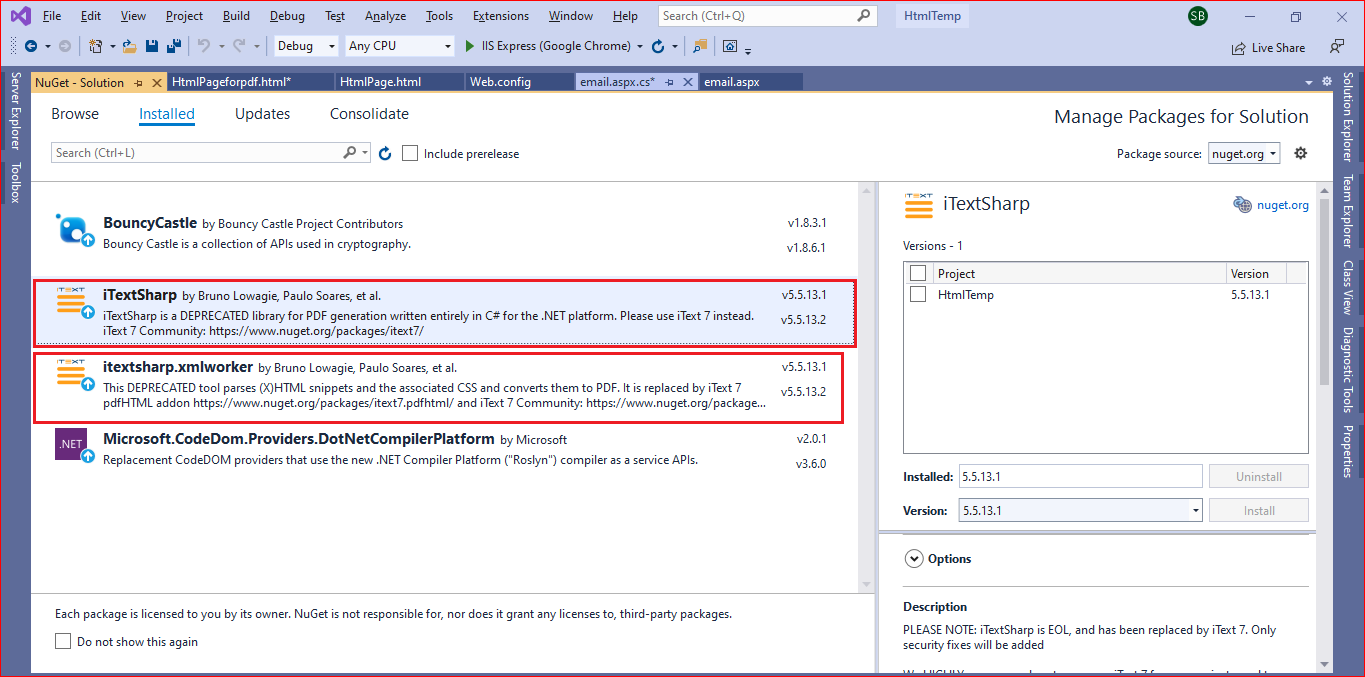Pin the email.aspx.cs tab

point(669,82)
